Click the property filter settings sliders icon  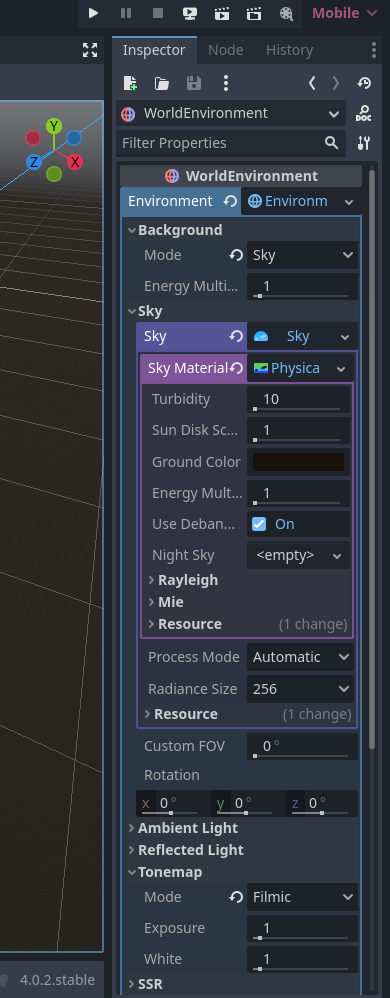pyautogui.click(x=363, y=143)
